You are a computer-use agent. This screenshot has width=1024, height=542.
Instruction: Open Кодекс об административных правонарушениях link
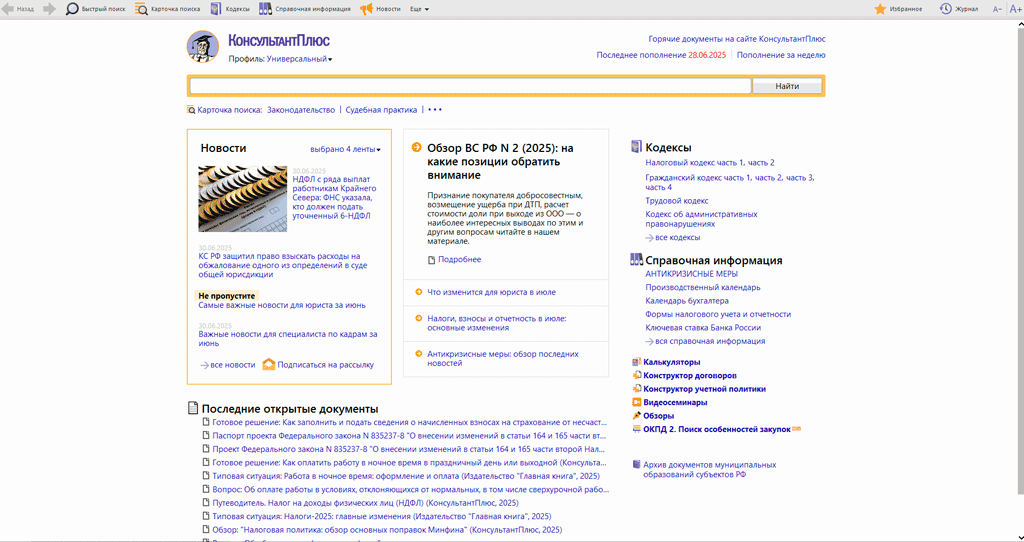tap(701, 219)
